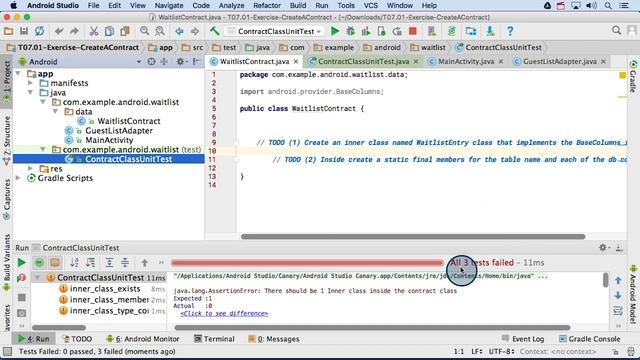This screenshot has width=640, height=360.
Task: Expand Gradle Scripts node
Action: 18,178
